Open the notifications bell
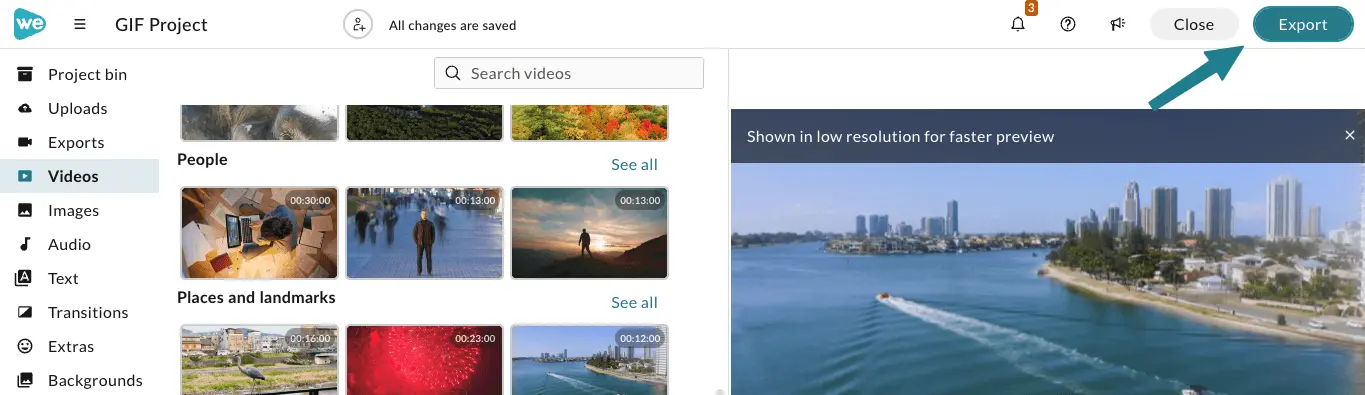The image size is (1365, 395). 1018,25
